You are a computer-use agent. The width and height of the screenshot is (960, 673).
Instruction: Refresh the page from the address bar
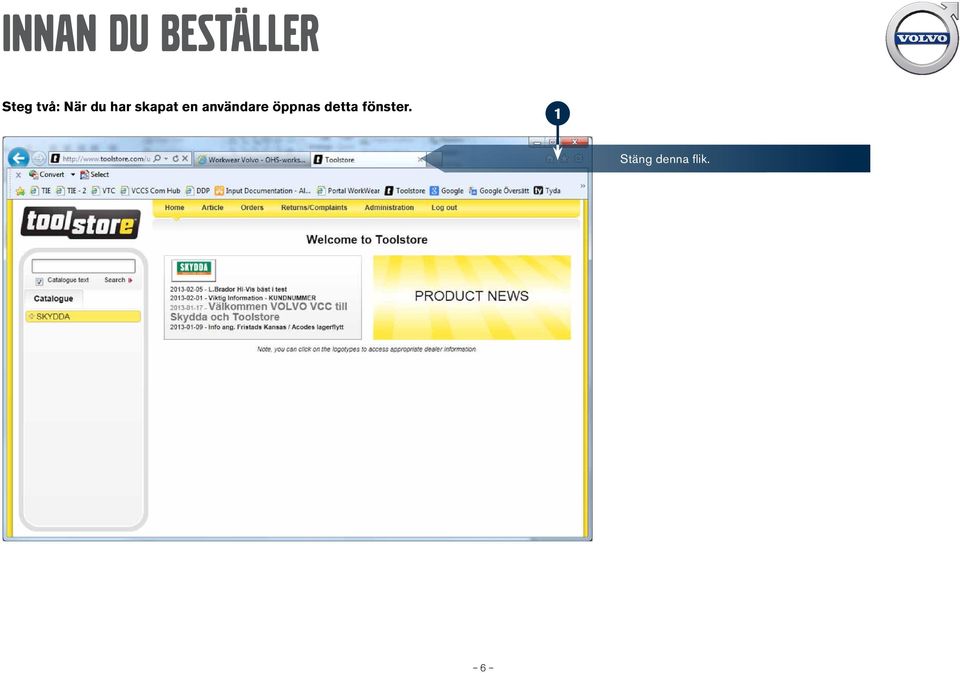(175, 159)
